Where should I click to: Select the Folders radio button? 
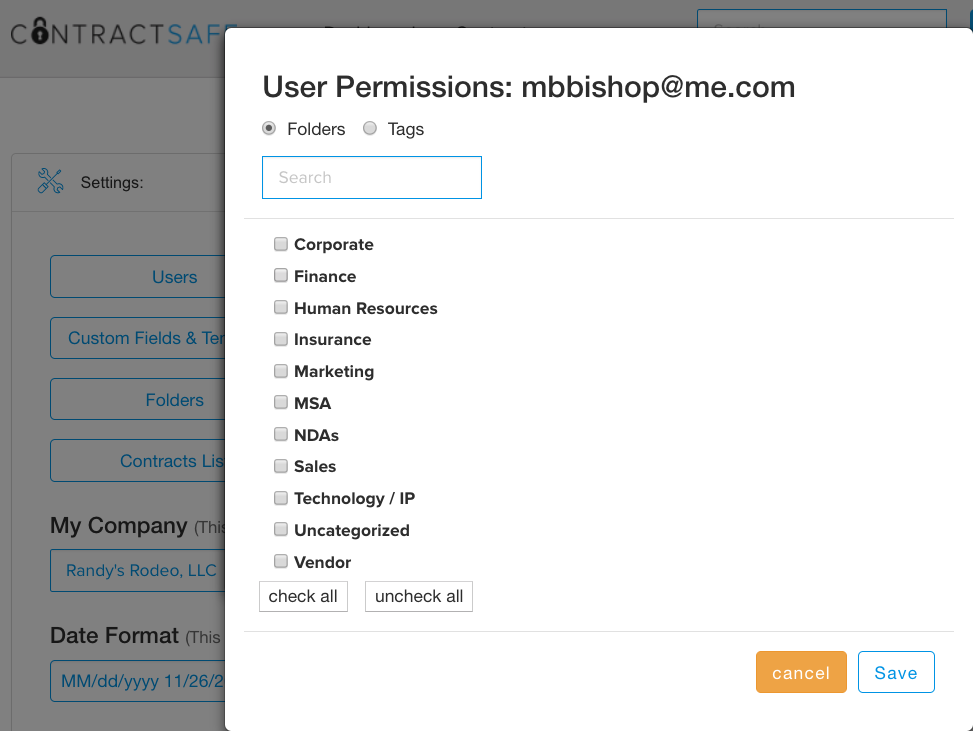pos(269,128)
